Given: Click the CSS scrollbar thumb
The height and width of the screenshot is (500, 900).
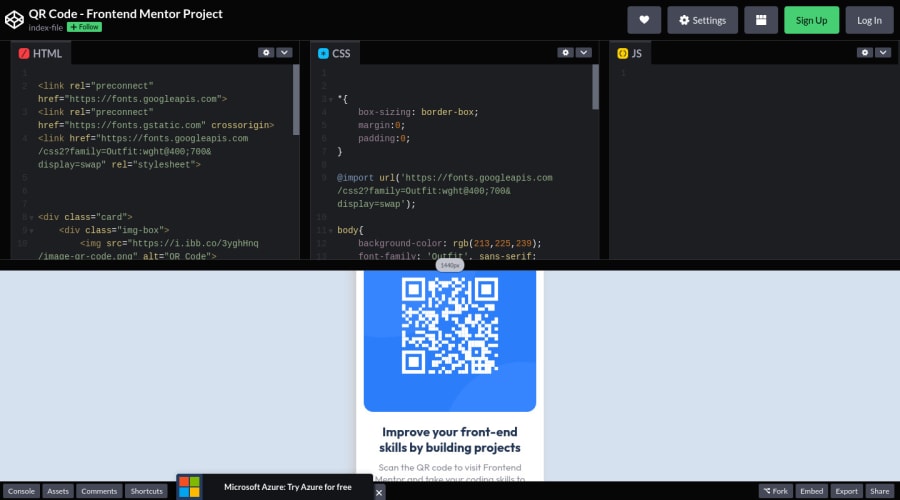Looking at the screenshot, I should click(x=596, y=87).
